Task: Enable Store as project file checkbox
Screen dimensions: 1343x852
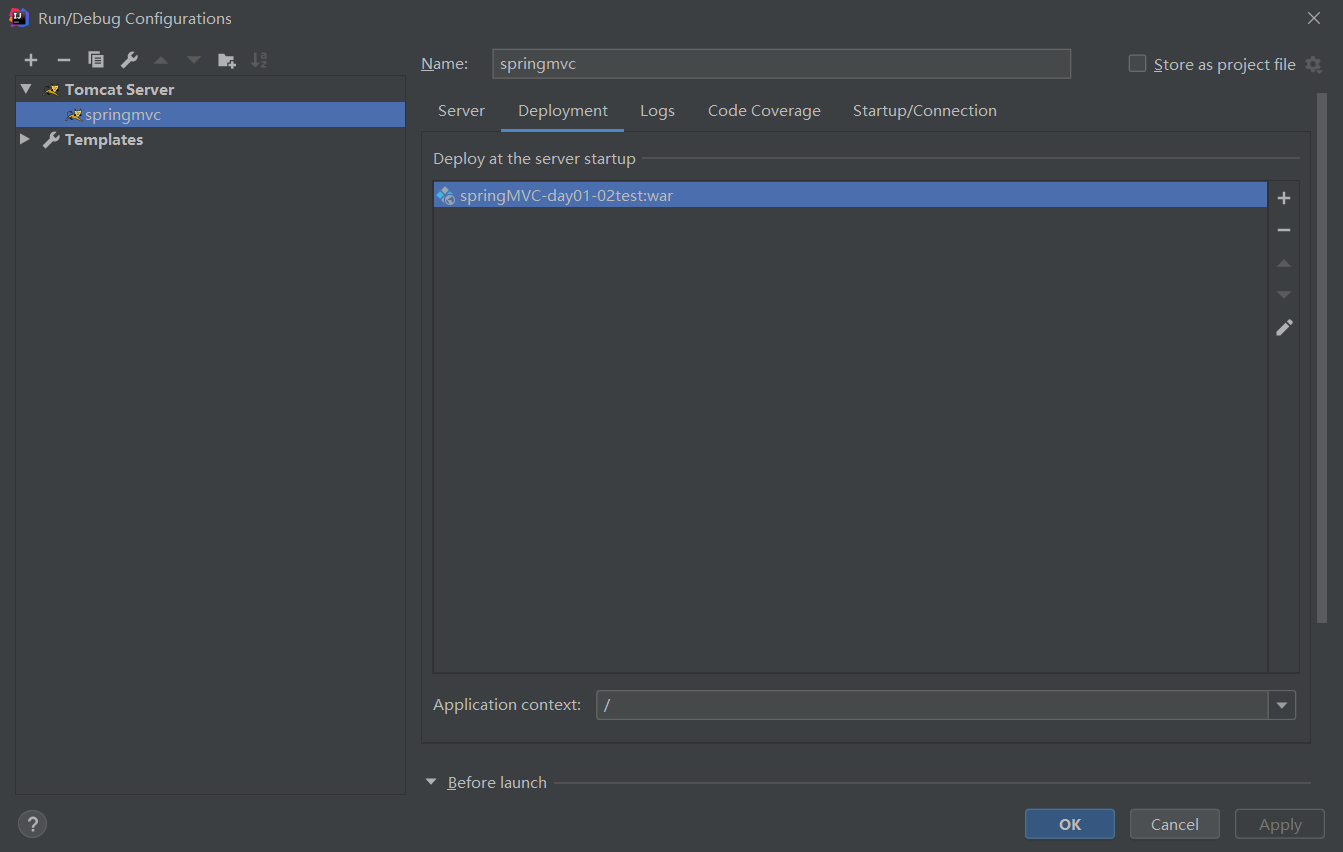Action: click(1137, 63)
